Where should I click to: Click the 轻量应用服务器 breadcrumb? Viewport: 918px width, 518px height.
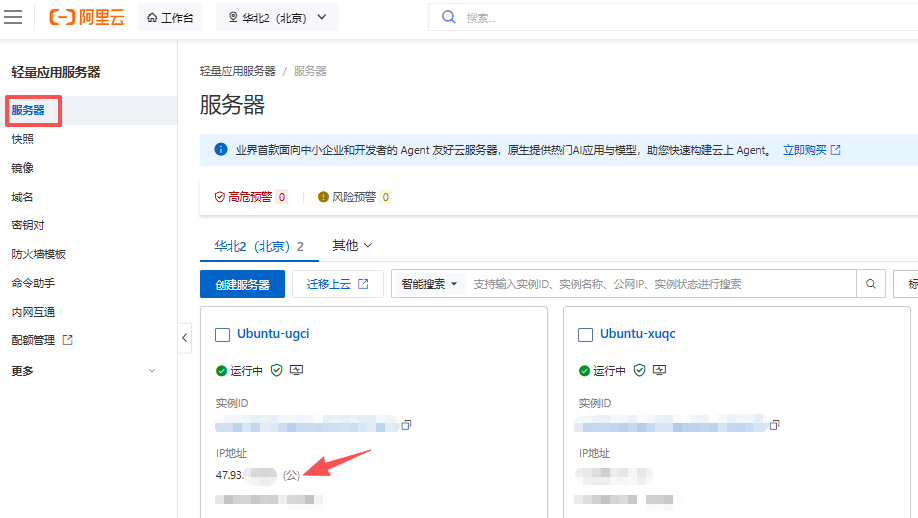[238, 71]
